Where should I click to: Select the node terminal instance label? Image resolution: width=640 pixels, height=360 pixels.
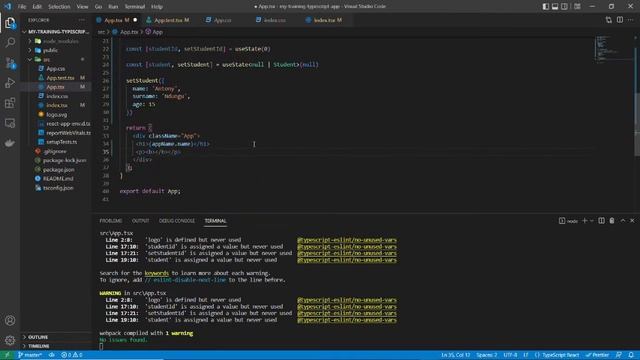(x=568, y=221)
